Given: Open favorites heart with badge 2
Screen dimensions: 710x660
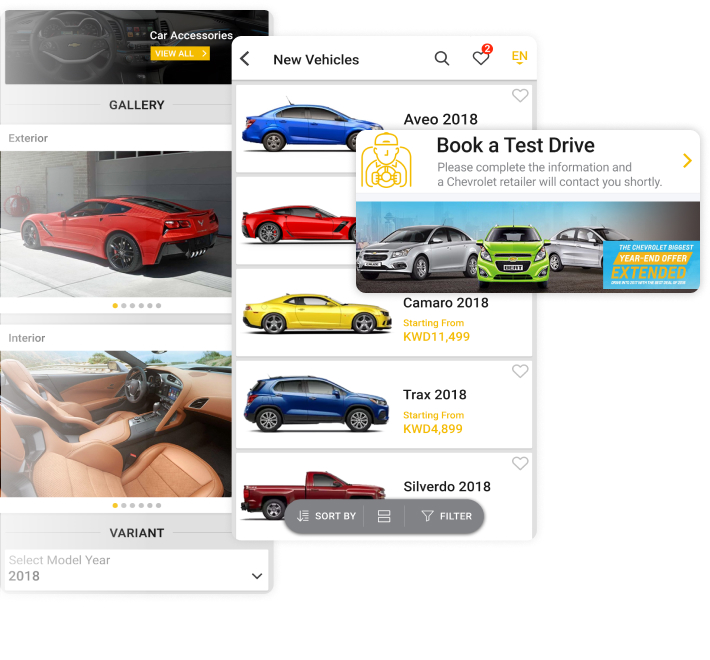Looking at the screenshot, I should 481,56.
